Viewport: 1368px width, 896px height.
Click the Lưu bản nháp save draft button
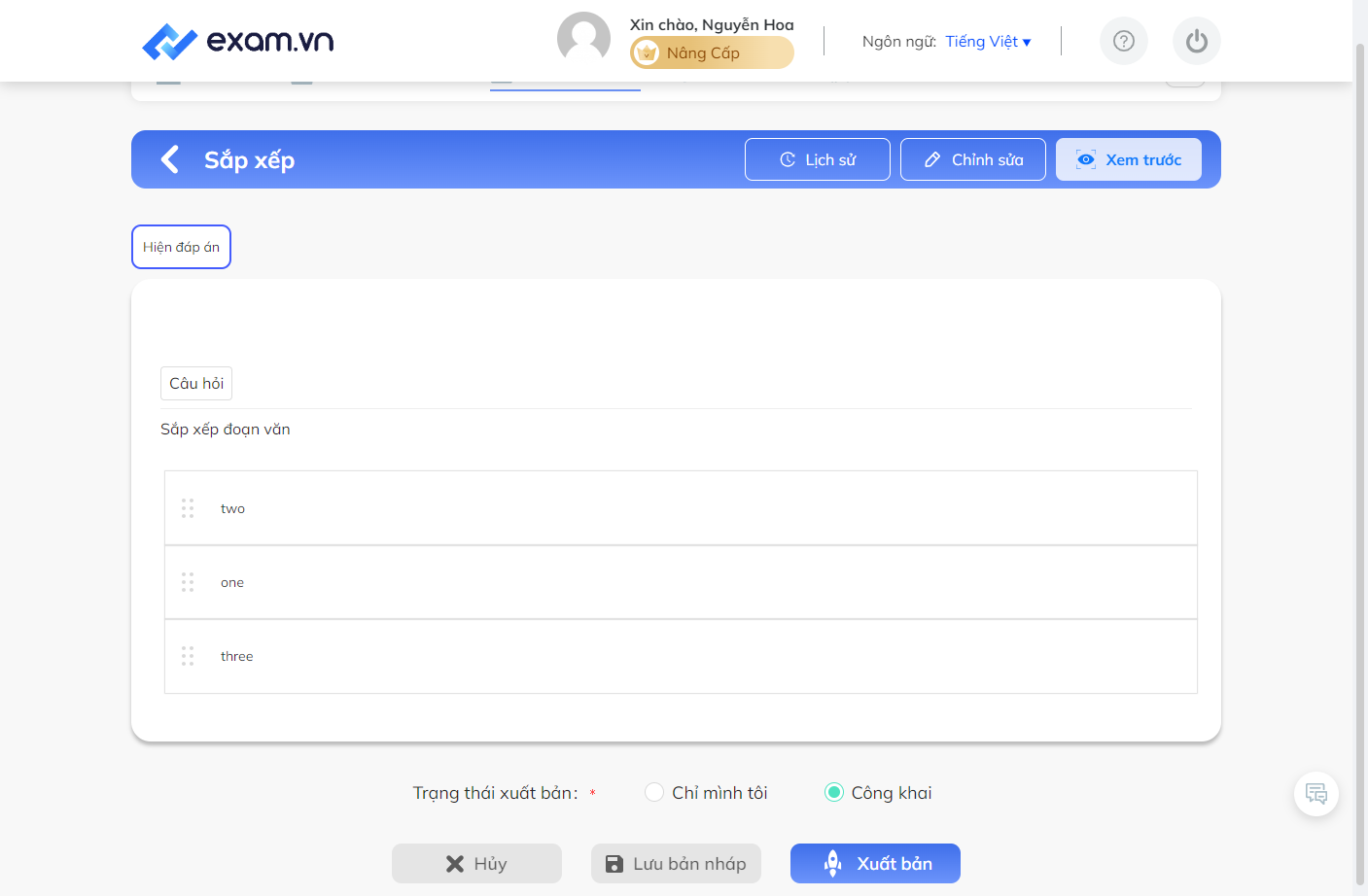coord(676,863)
